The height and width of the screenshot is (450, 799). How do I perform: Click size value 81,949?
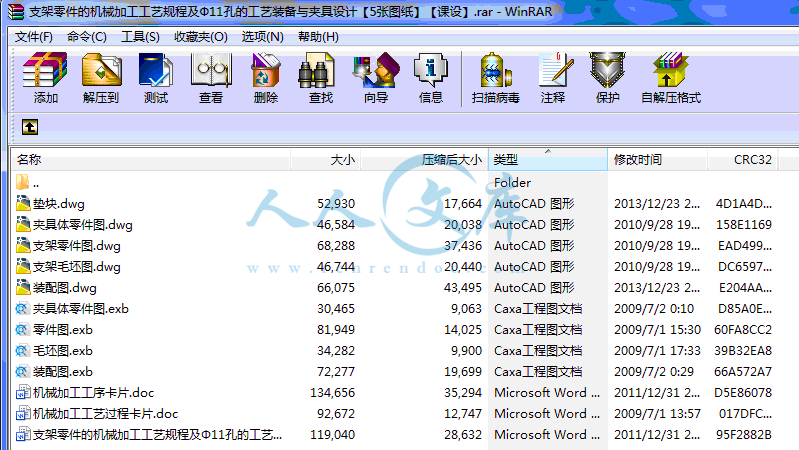(x=336, y=329)
